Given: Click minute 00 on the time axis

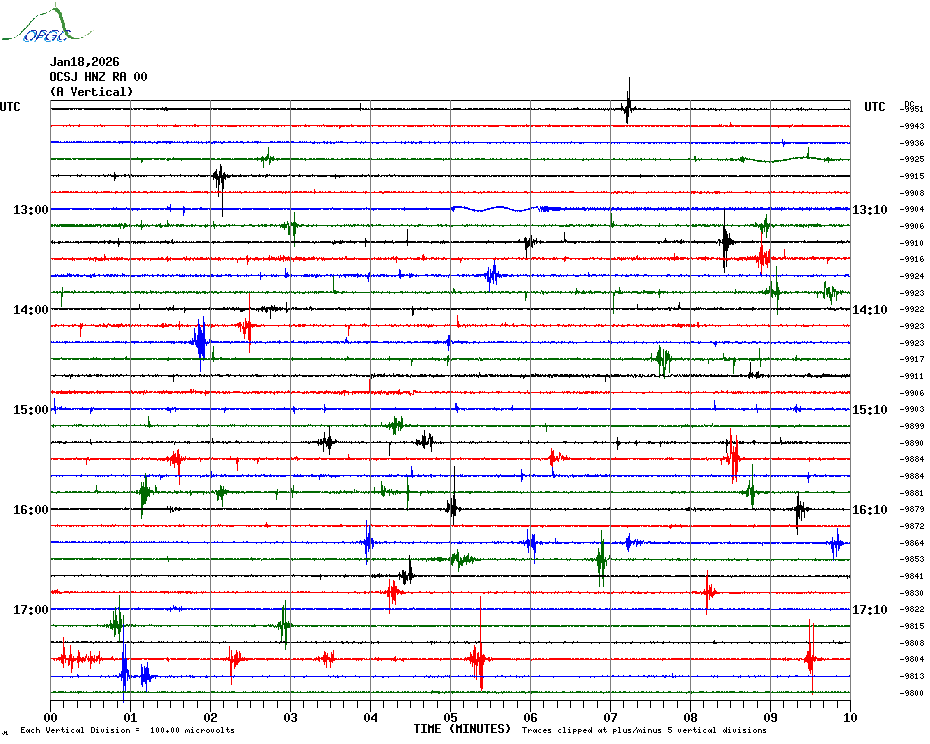Looking at the screenshot, I should pos(50,717).
